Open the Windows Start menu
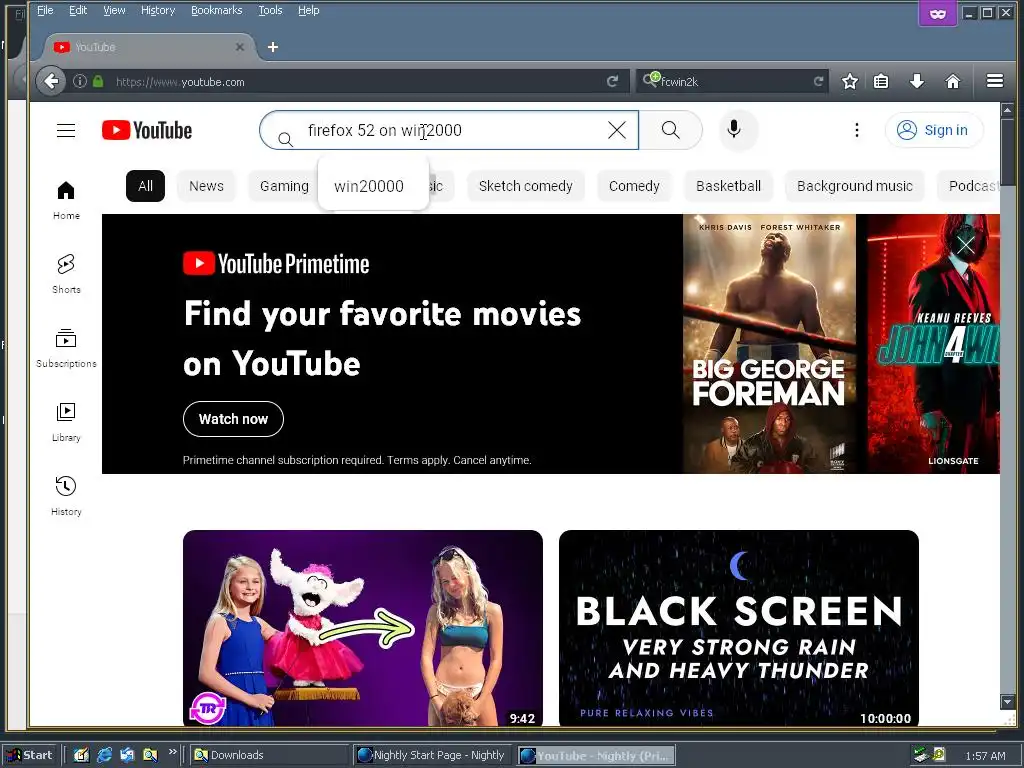The width and height of the screenshot is (1024, 768). coord(30,755)
